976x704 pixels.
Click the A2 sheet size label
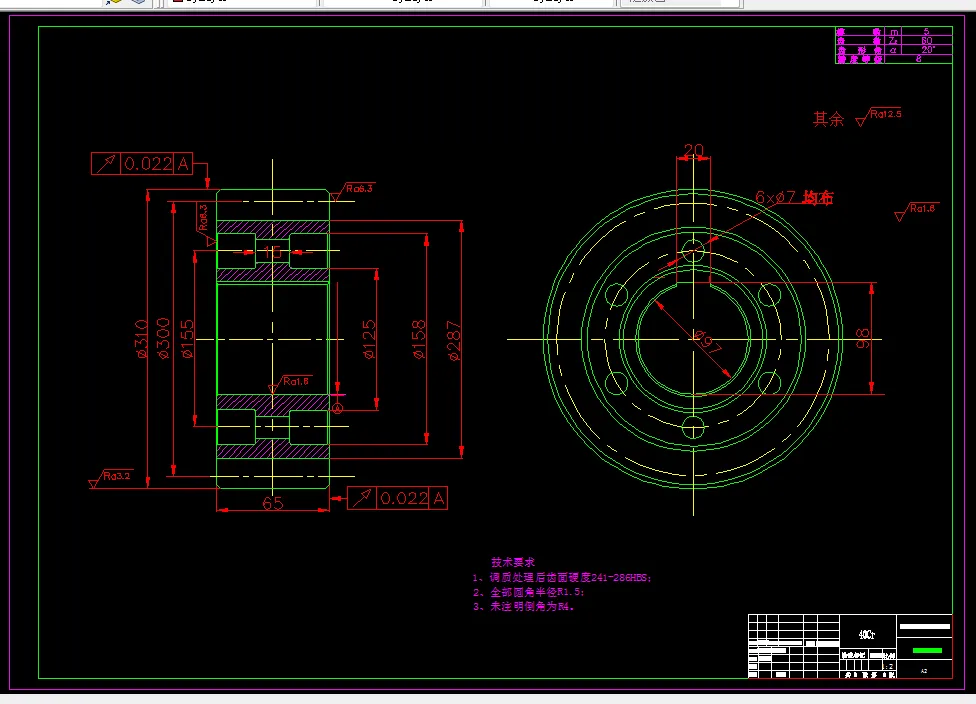(924, 671)
